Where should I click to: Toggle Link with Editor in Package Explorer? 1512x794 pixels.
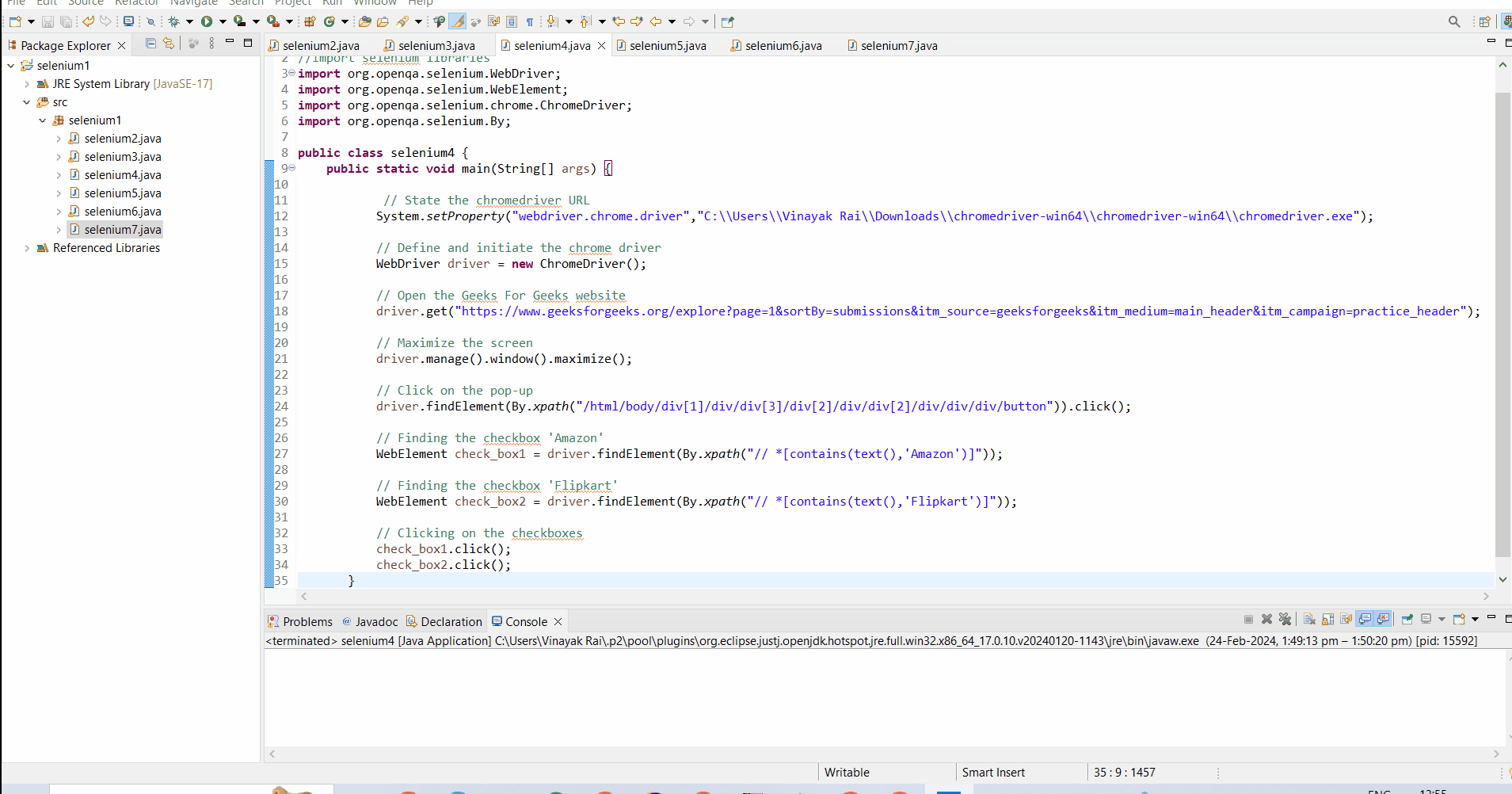click(169, 44)
